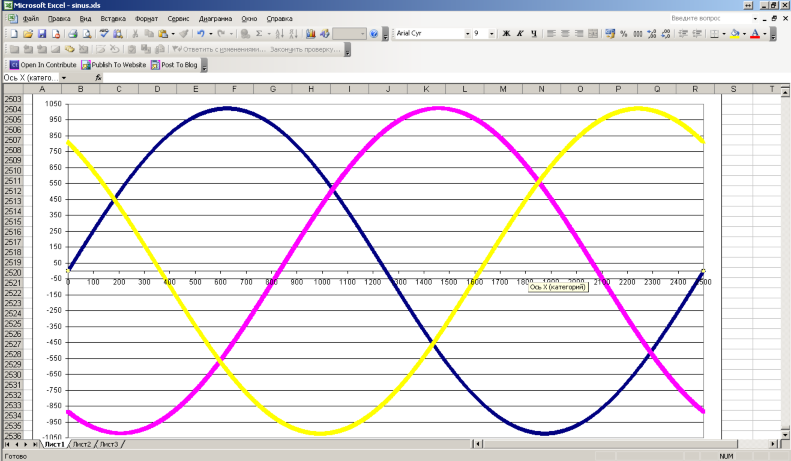The image size is (791, 461).
Task: Click the Sort Ascending icon
Action: (279, 34)
